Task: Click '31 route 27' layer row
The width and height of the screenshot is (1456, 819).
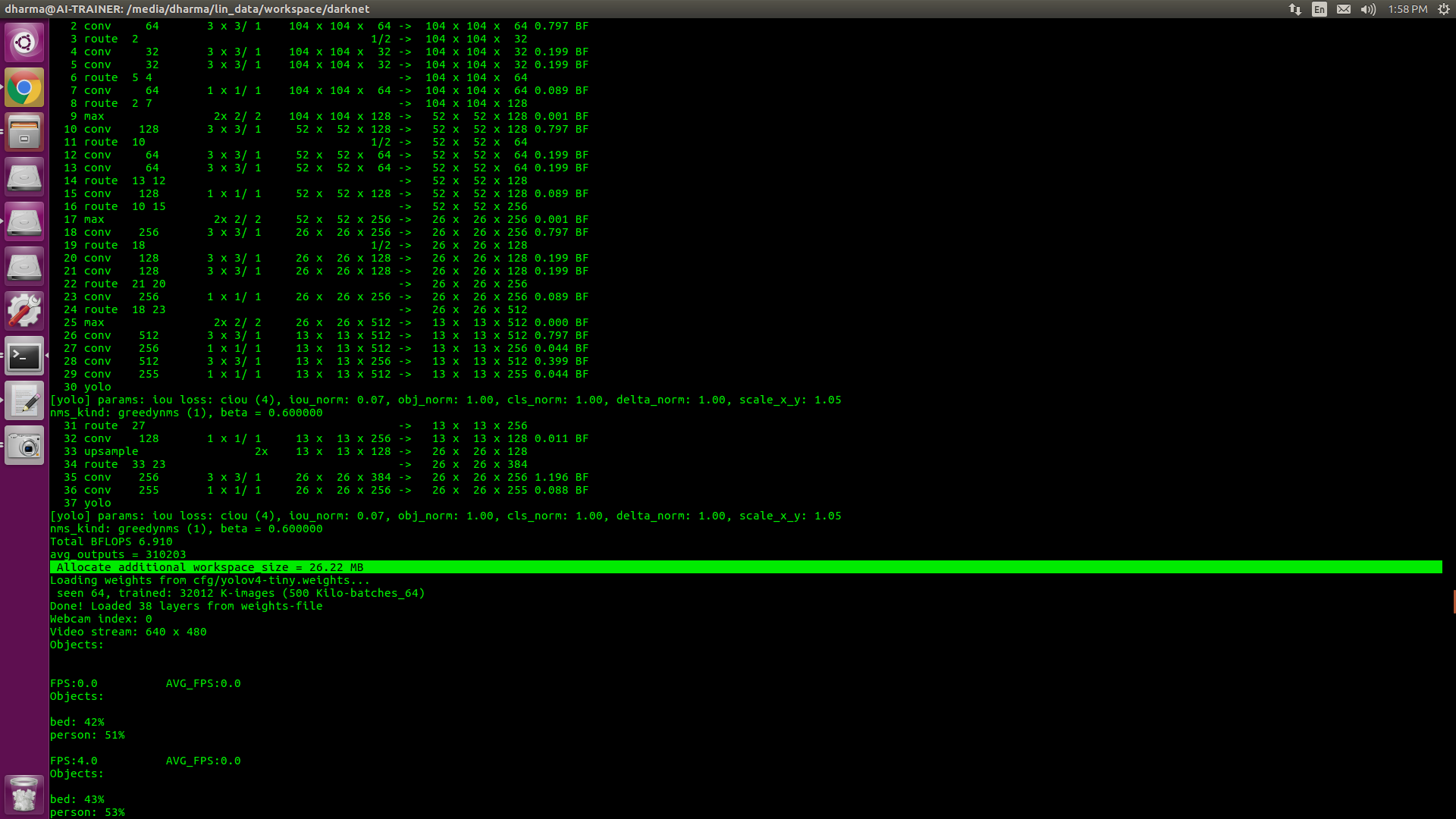Action: pyautogui.click(x=296, y=425)
